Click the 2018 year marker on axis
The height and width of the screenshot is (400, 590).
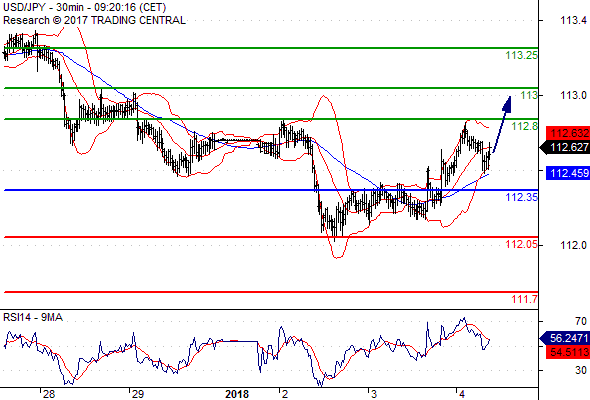(237, 394)
